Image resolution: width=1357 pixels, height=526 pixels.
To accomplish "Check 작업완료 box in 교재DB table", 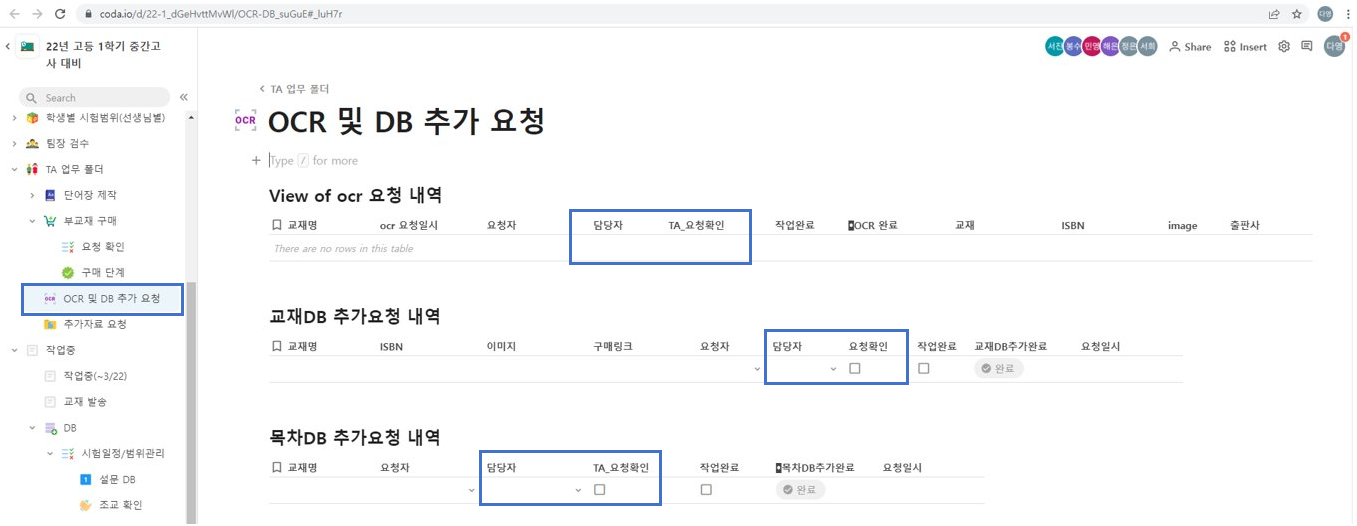I will pos(923,368).
